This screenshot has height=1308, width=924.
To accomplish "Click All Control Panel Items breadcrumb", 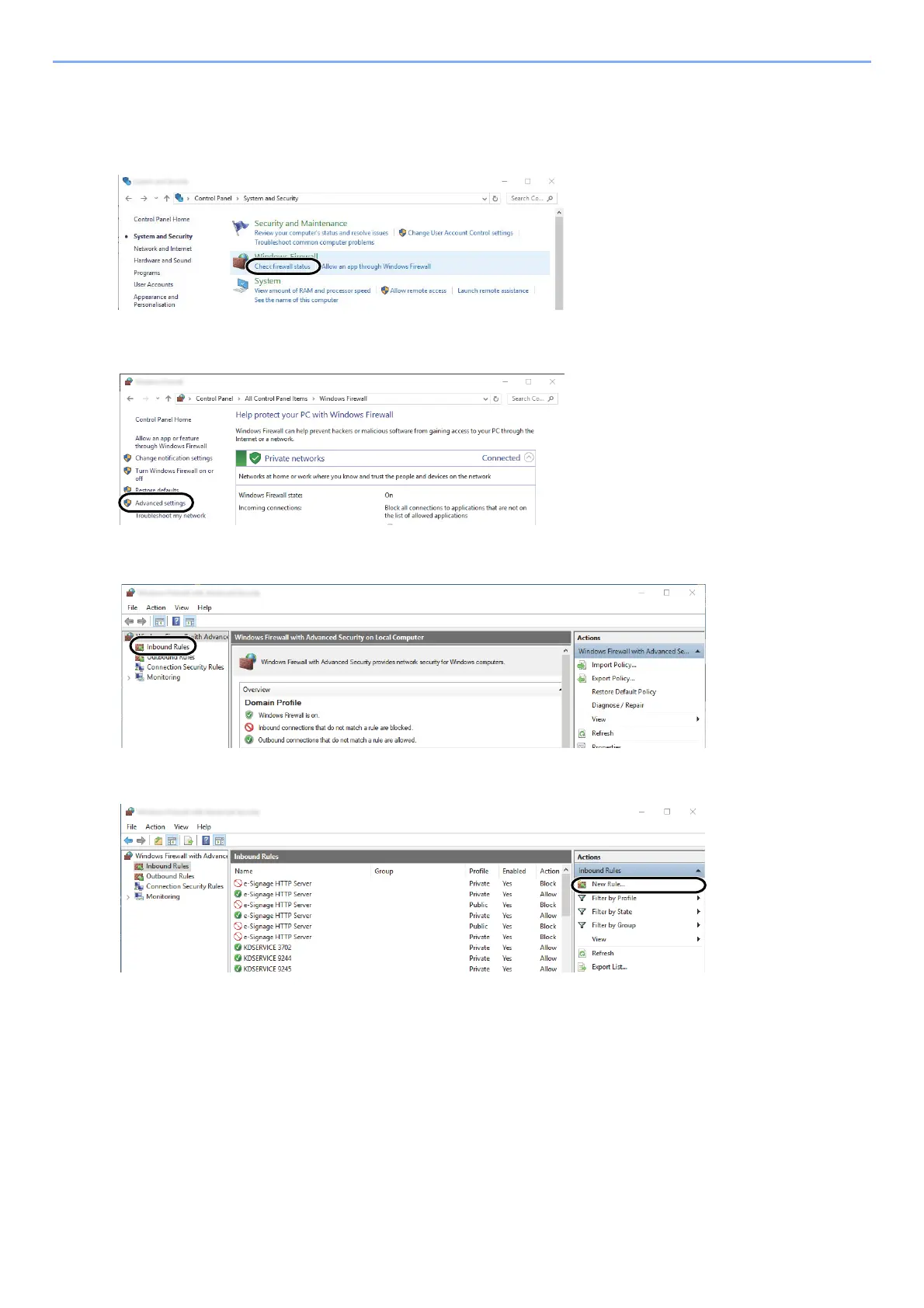I will point(276,398).
